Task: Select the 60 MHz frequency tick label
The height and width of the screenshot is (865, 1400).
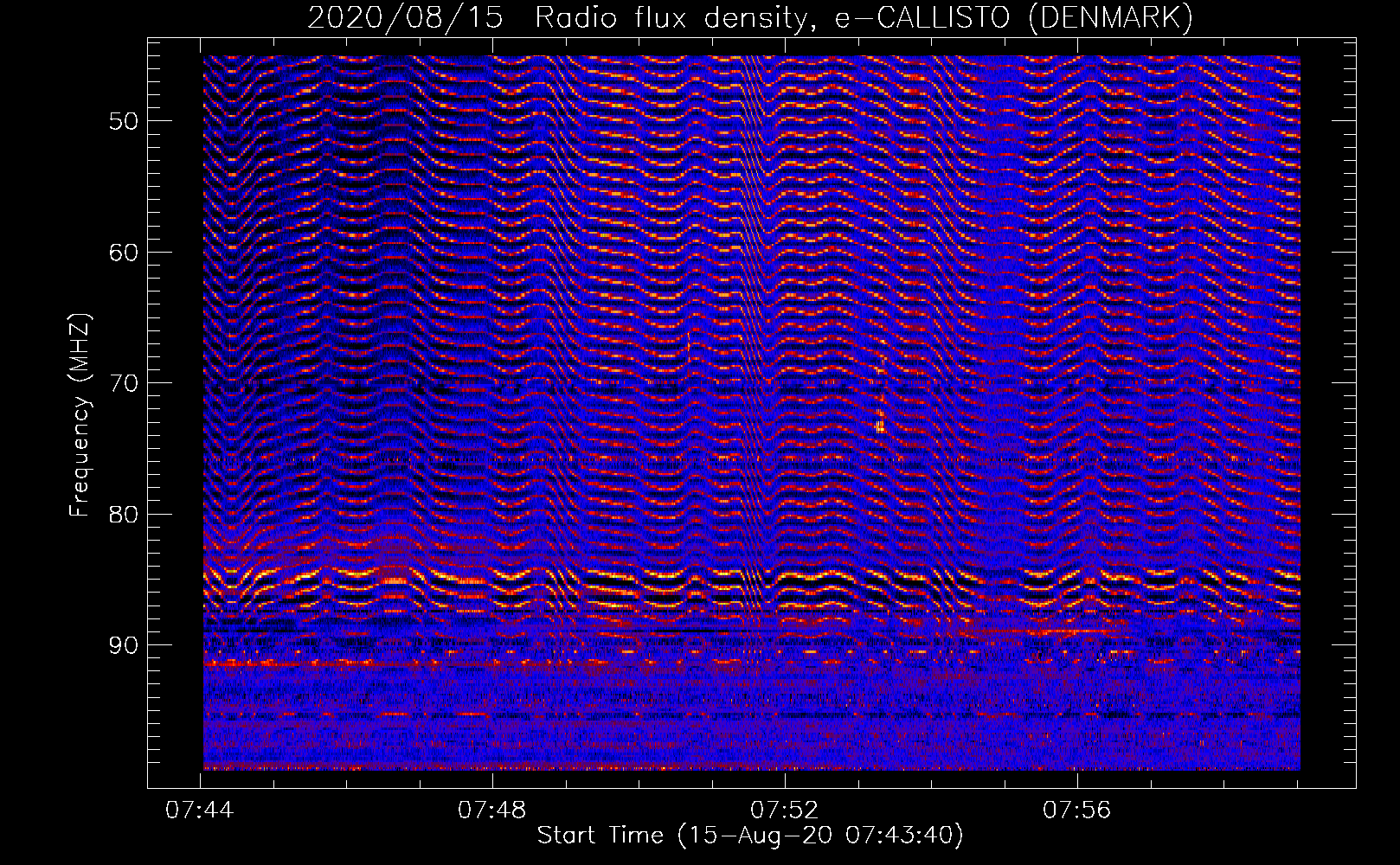Action: (x=123, y=252)
